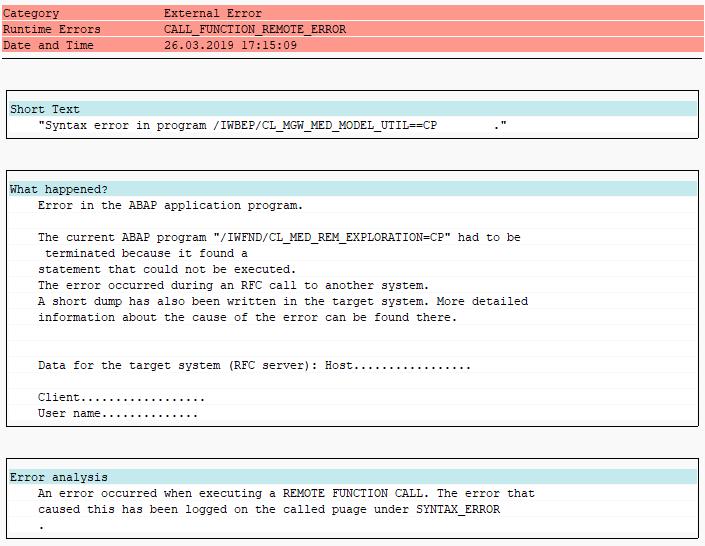
Task: Click the Runtime Errors label
Action: tap(52, 29)
